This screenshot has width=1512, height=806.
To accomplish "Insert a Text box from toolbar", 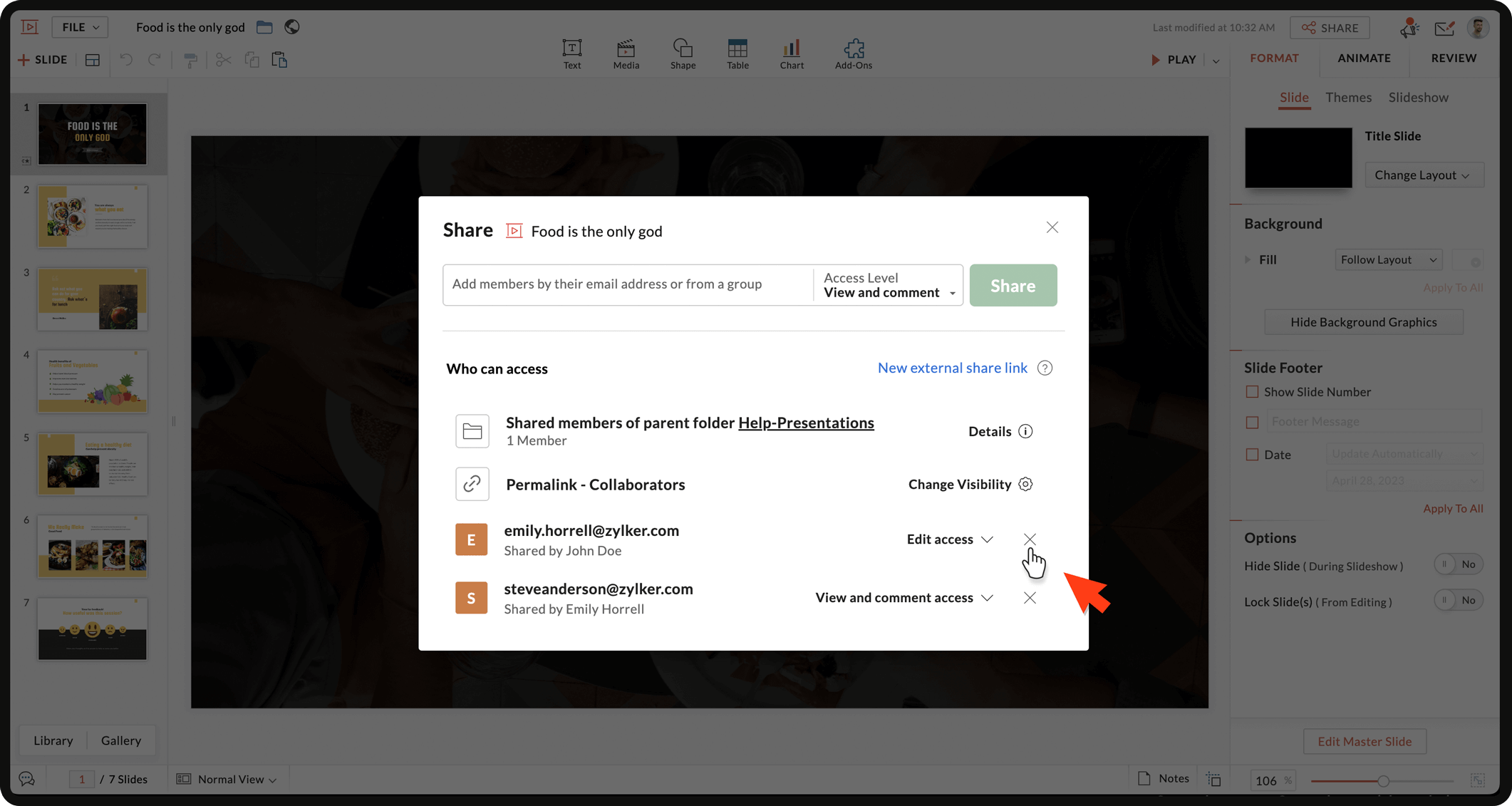I will click(571, 54).
